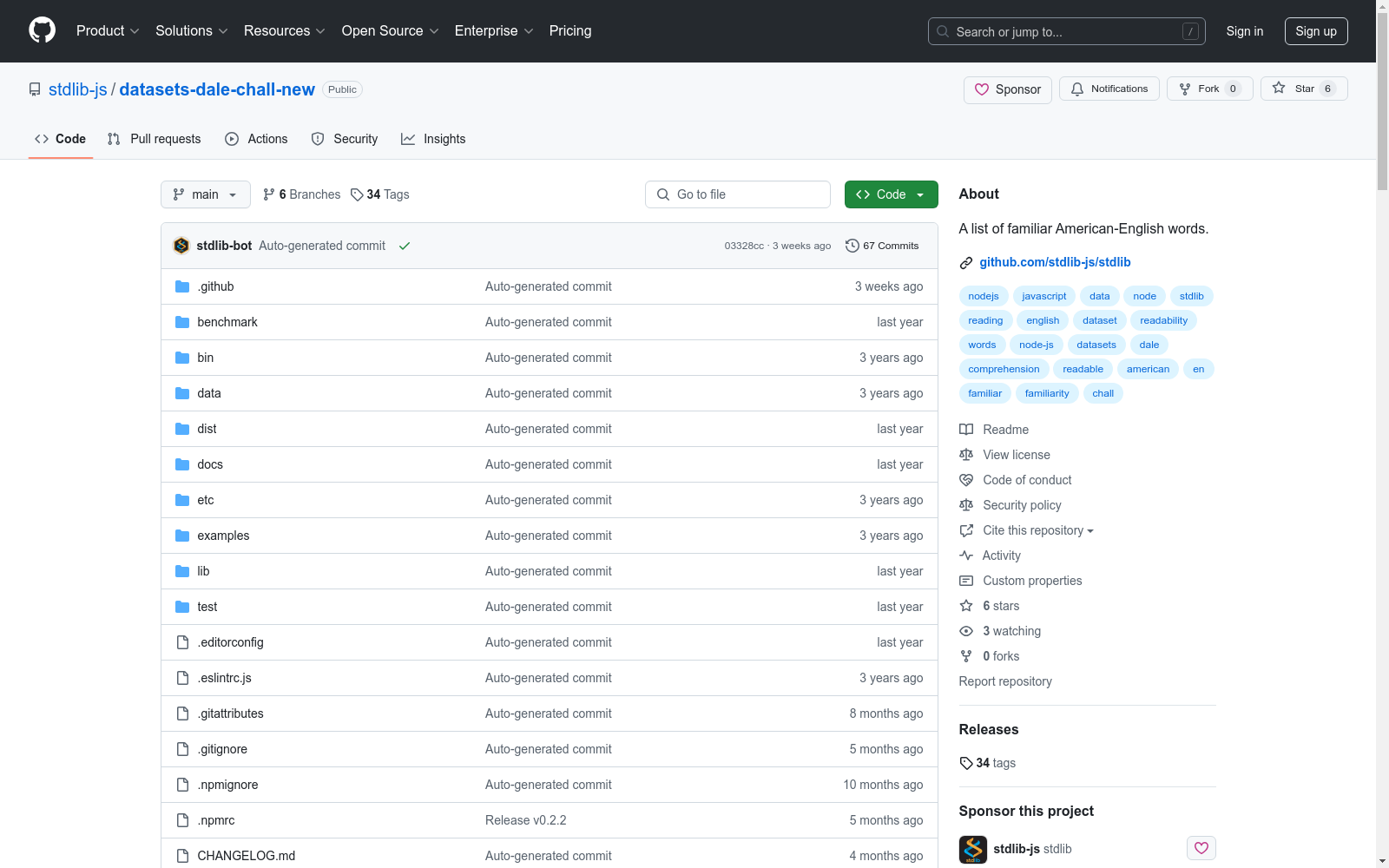Click the star icon beside 6 stars

[966, 606]
